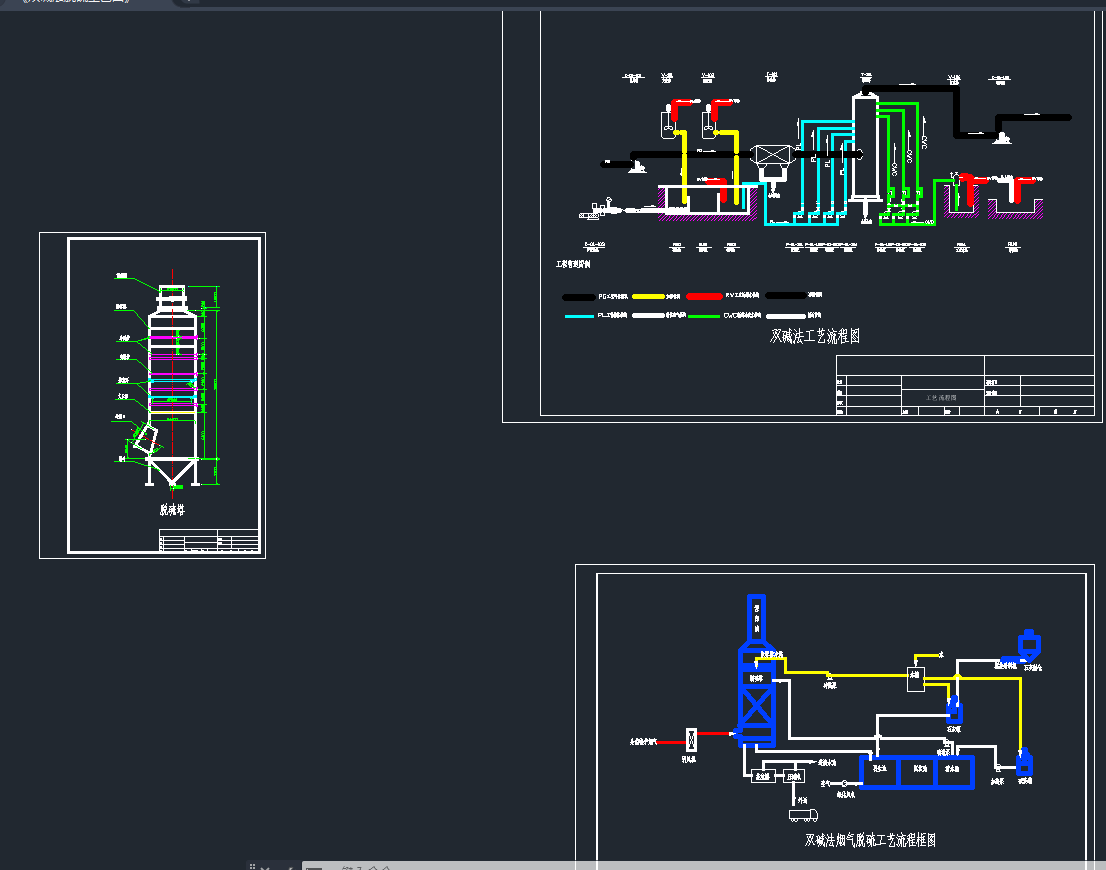
Task: Select the 双碱法工艺流程图 title text
Action: pyautogui.click(x=815, y=337)
